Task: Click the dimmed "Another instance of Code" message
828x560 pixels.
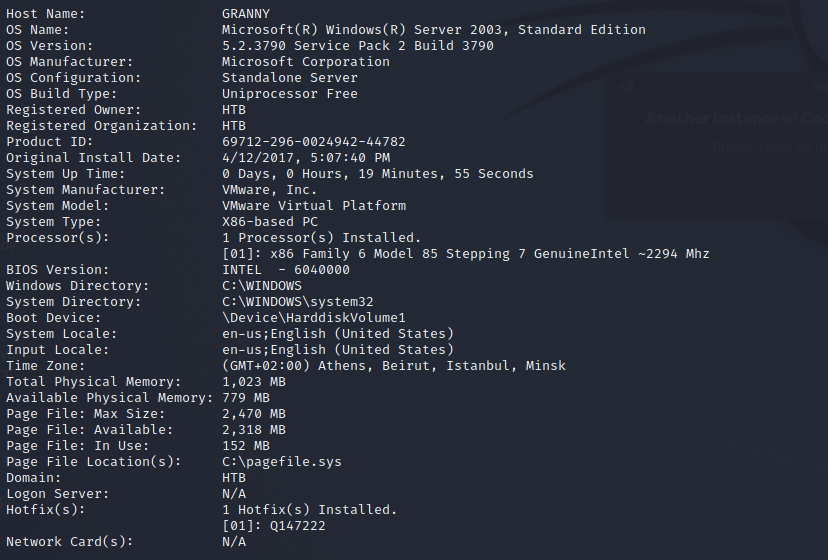Action: pos(736,118)
